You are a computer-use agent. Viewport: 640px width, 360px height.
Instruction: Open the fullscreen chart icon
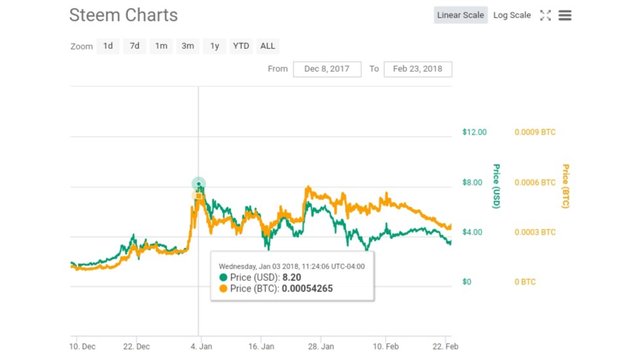tap(545, 16)
